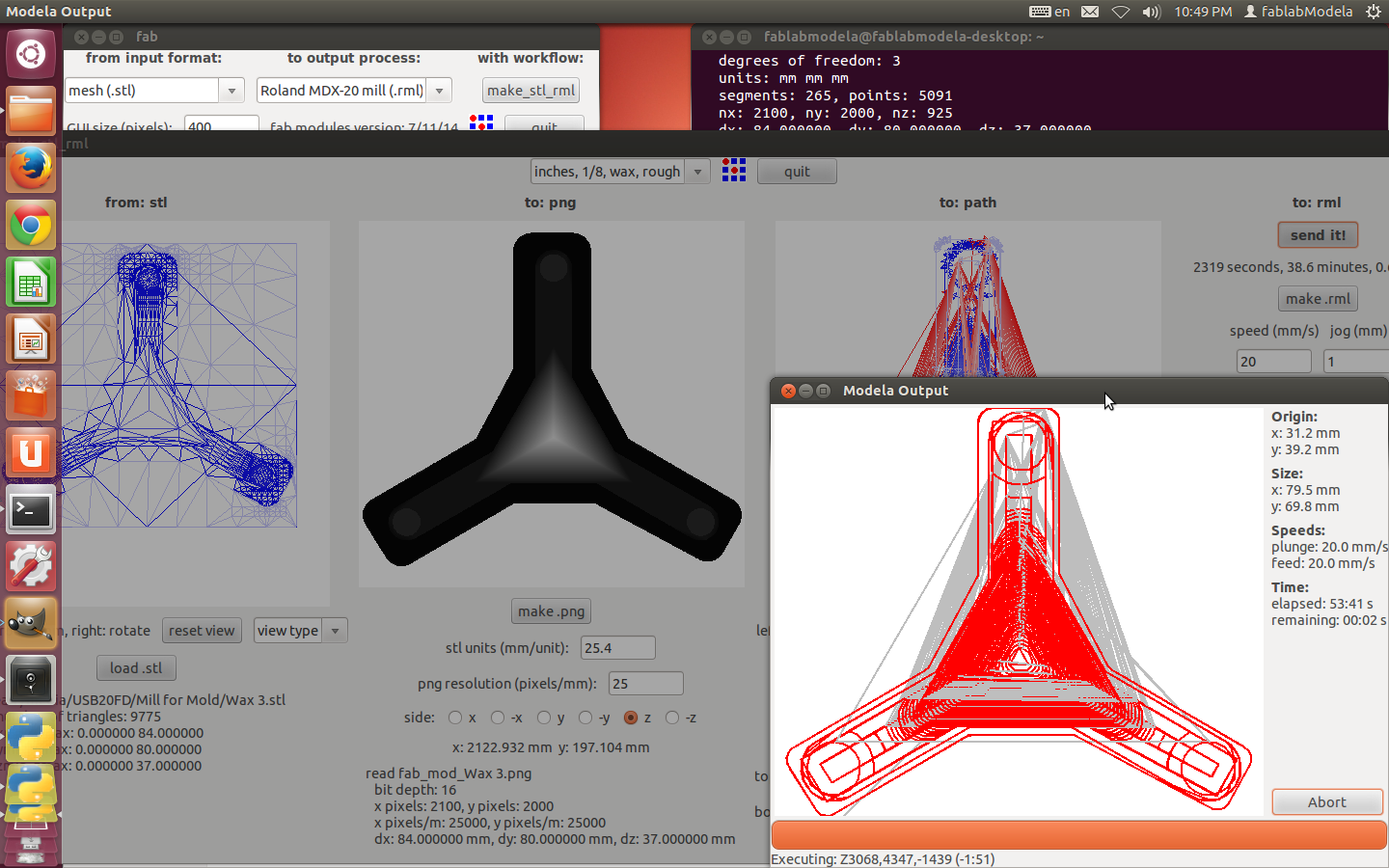1389x868 pixels.
Task: Click the 'remaining: 00:02 s' time text
Action: [x=1327, y=620]
